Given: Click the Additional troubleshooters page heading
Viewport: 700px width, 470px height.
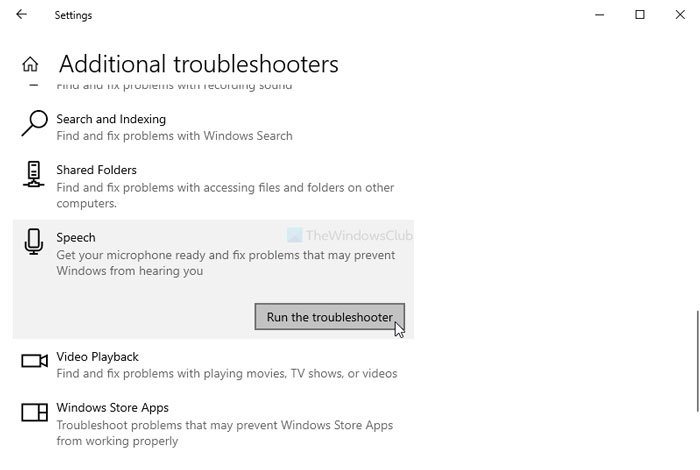Looking at the screenshot, I should [x=199, y=64].
